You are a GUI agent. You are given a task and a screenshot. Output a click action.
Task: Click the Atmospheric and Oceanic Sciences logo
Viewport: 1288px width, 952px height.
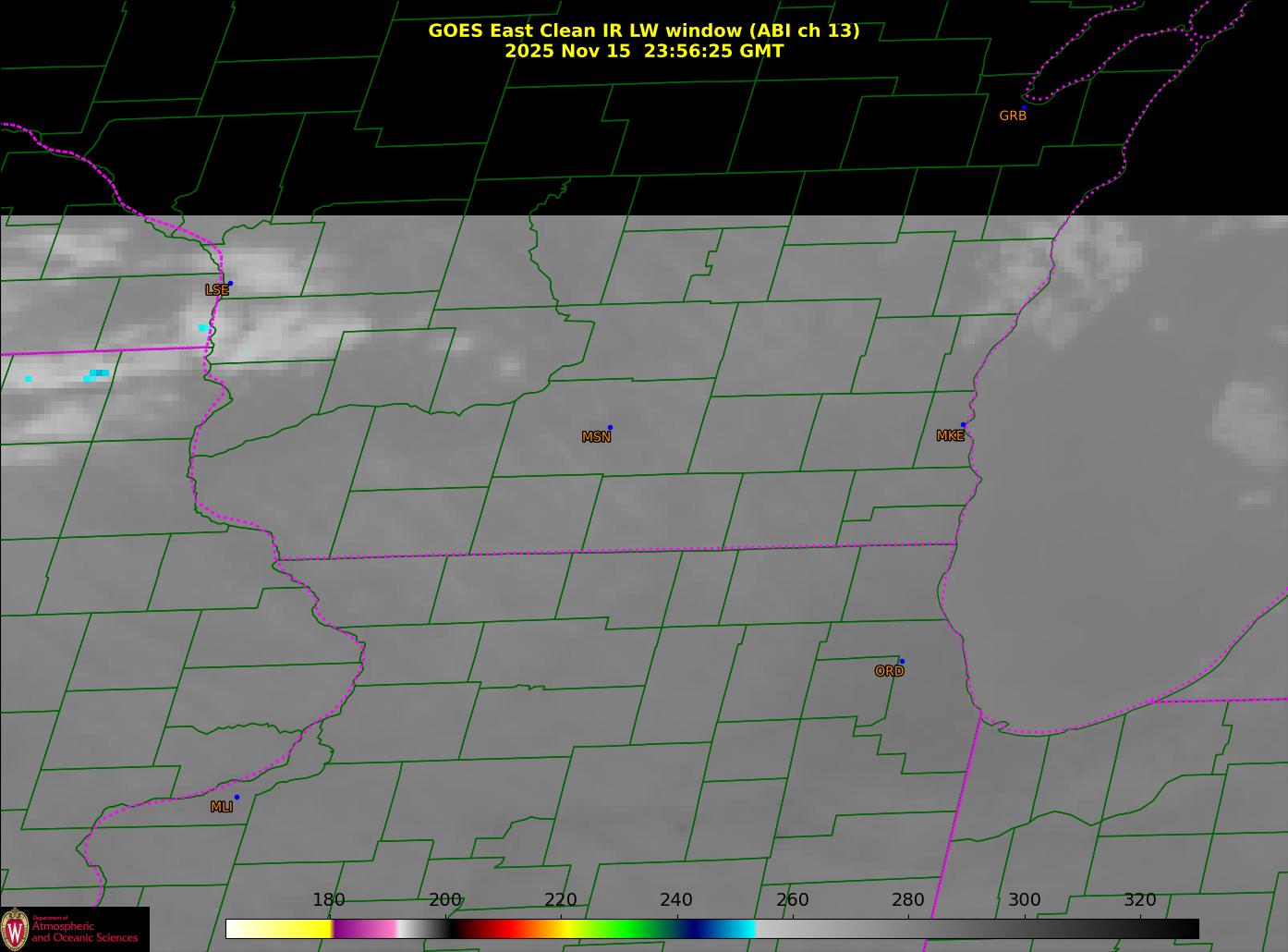point(74,929)
